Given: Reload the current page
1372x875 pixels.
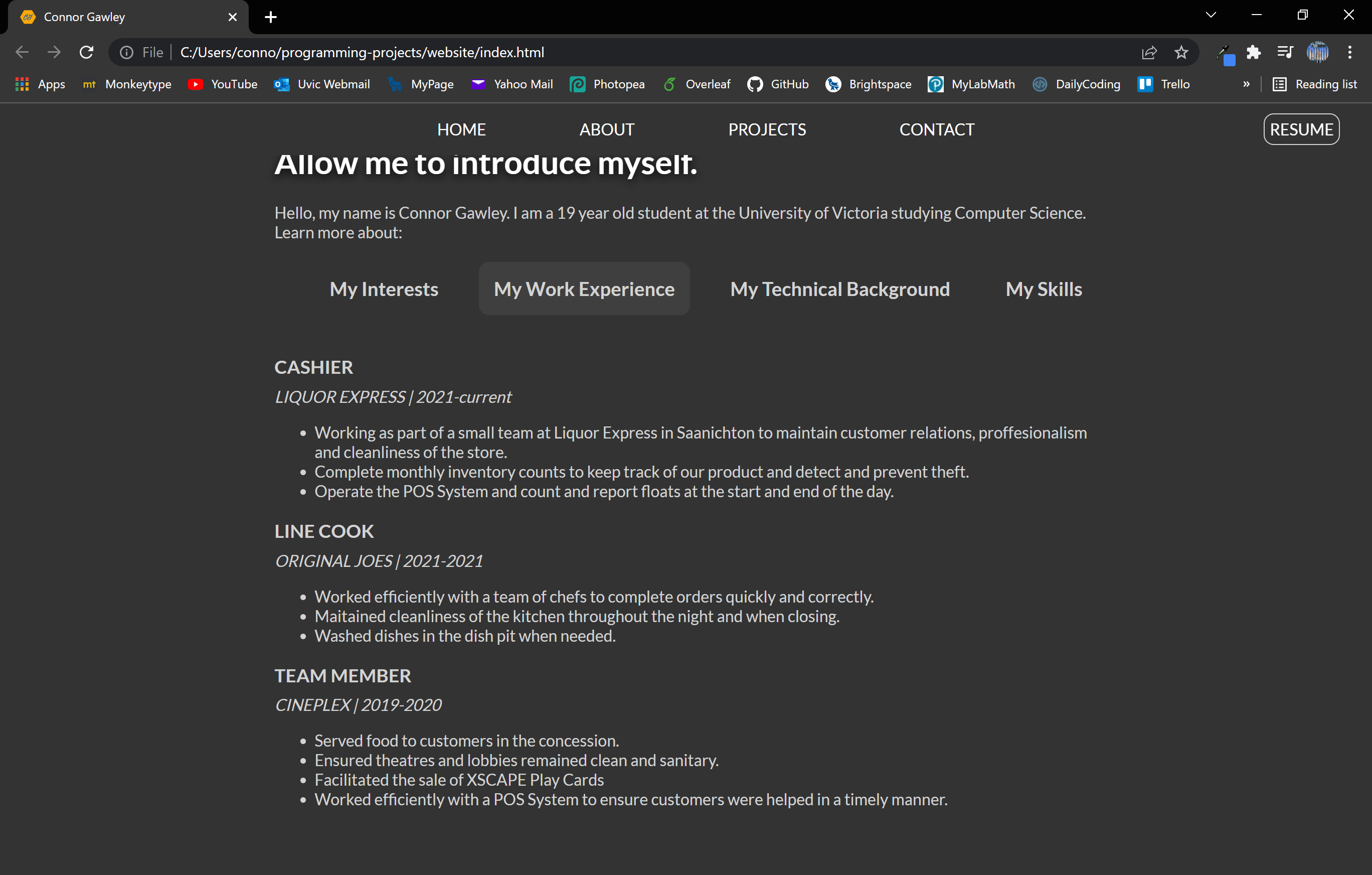Looking at the screenshot, I should click(87, 53).
